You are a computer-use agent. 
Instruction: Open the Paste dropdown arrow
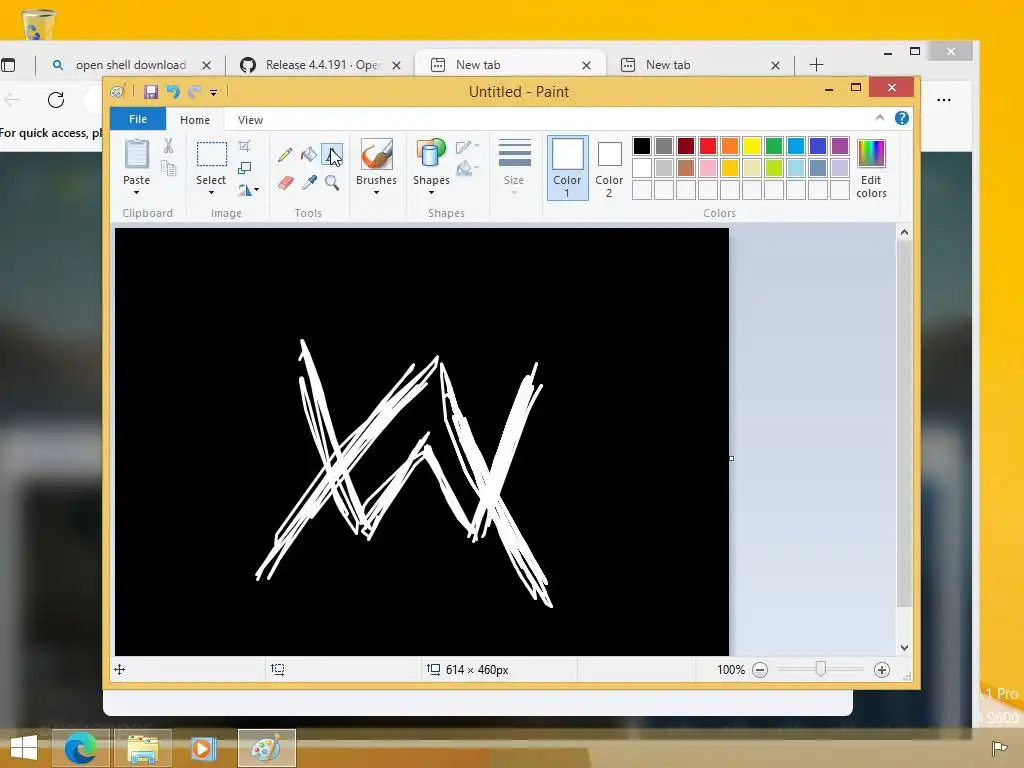coord(136,193)
